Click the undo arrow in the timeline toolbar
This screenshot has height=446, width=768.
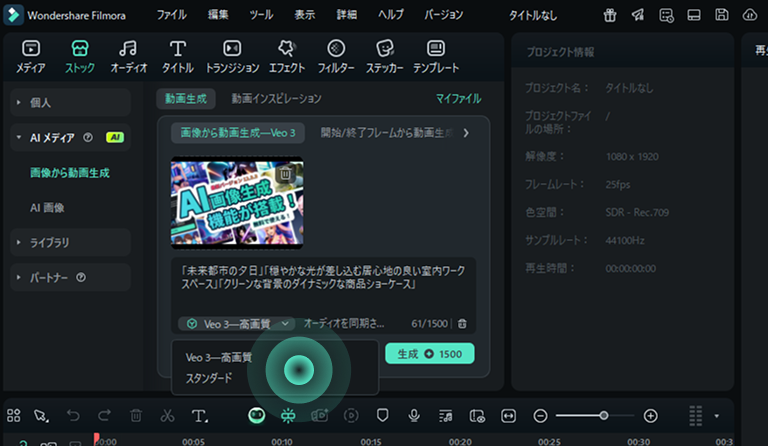click(x=73, y=416)
